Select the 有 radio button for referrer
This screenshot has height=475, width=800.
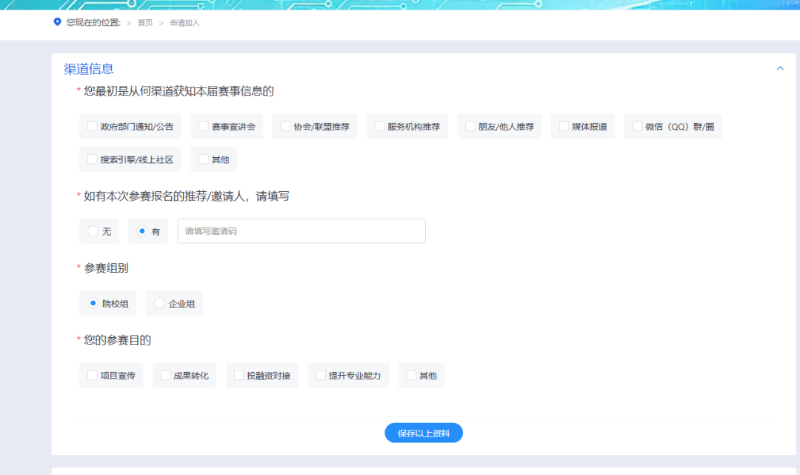point(142,231)
